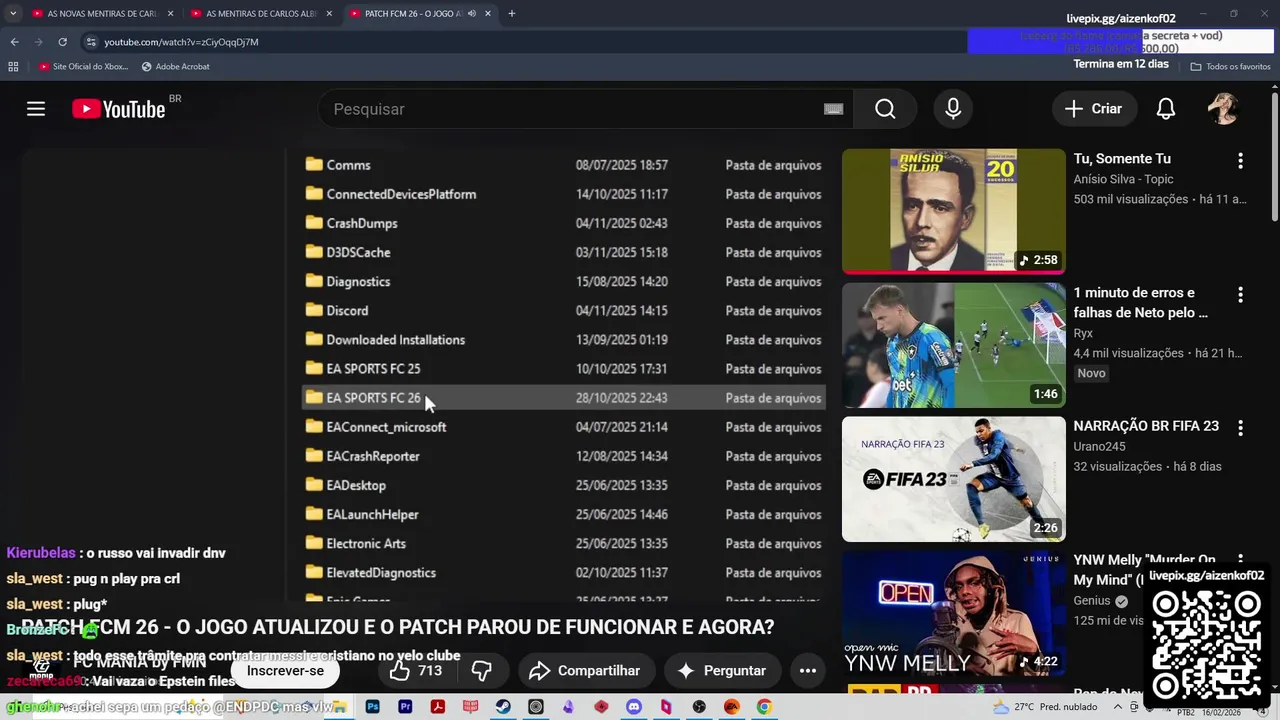Image resolution: width=1280 pixels, height=720 pixels.
Task: Open NARRAÇÃO FIFA 23 thumbnail
Action: click(x=954, y=479)
